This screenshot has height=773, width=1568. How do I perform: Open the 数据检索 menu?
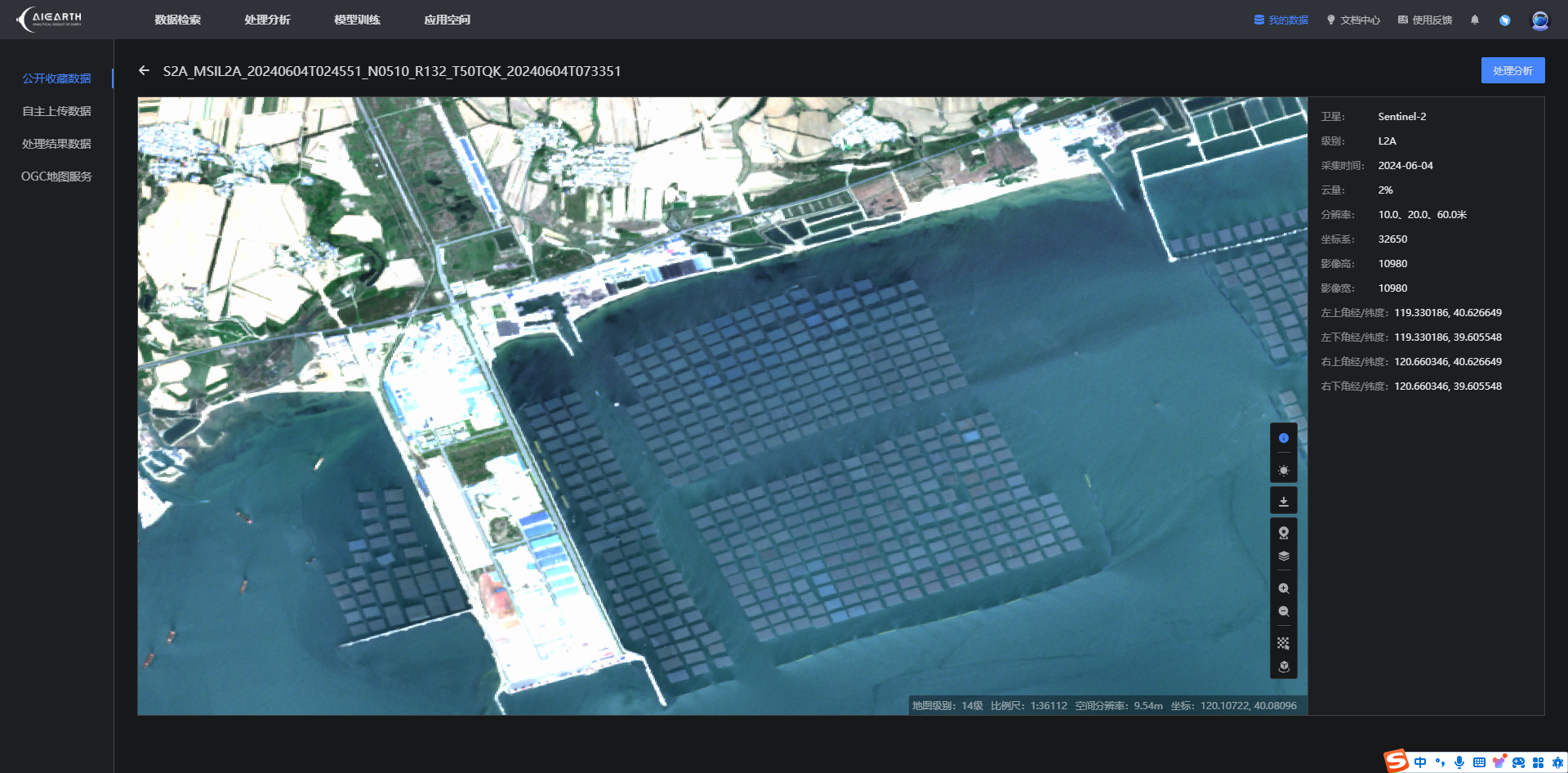(x=178, y=20)
